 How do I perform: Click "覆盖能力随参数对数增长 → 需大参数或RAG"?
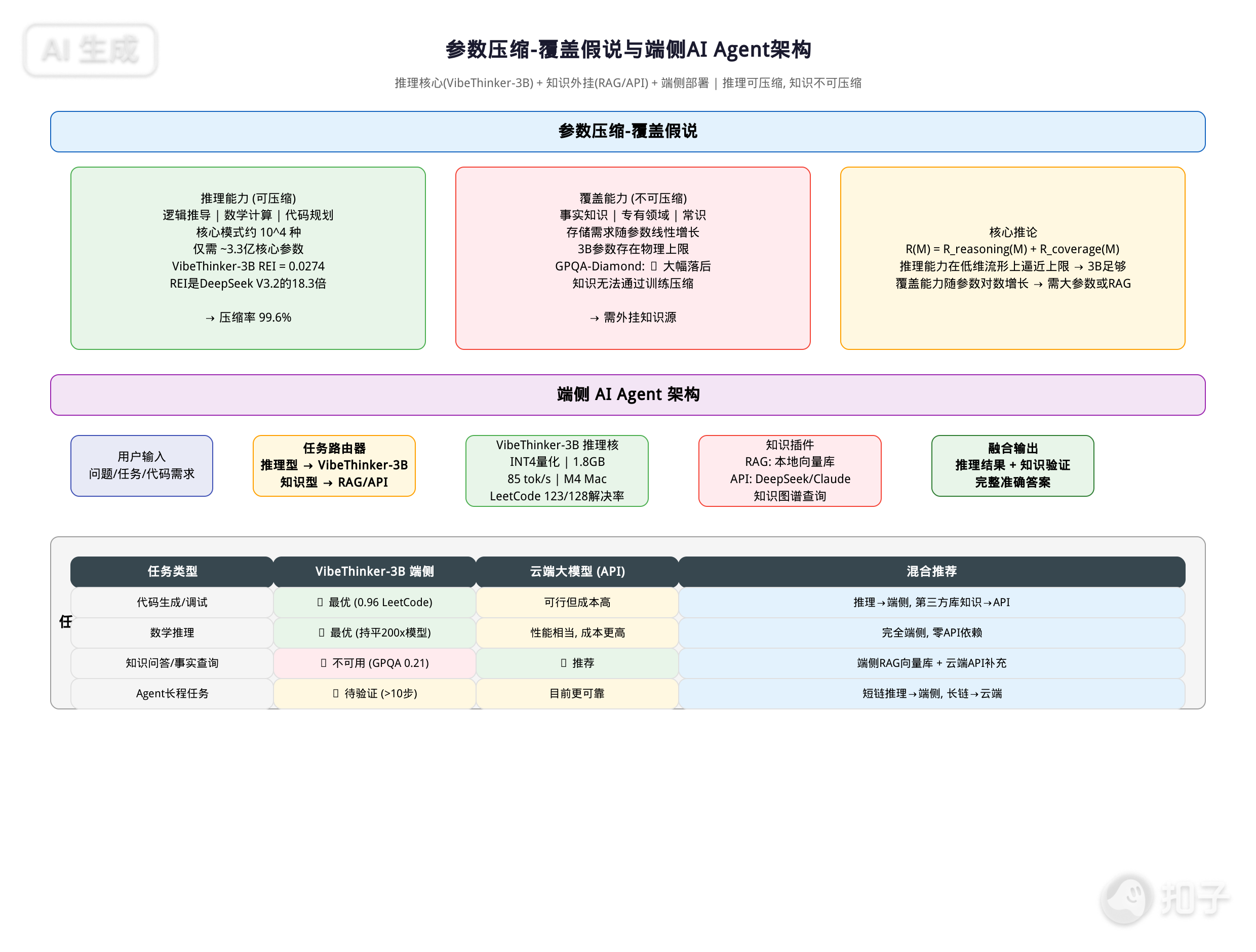(1013, 283)
